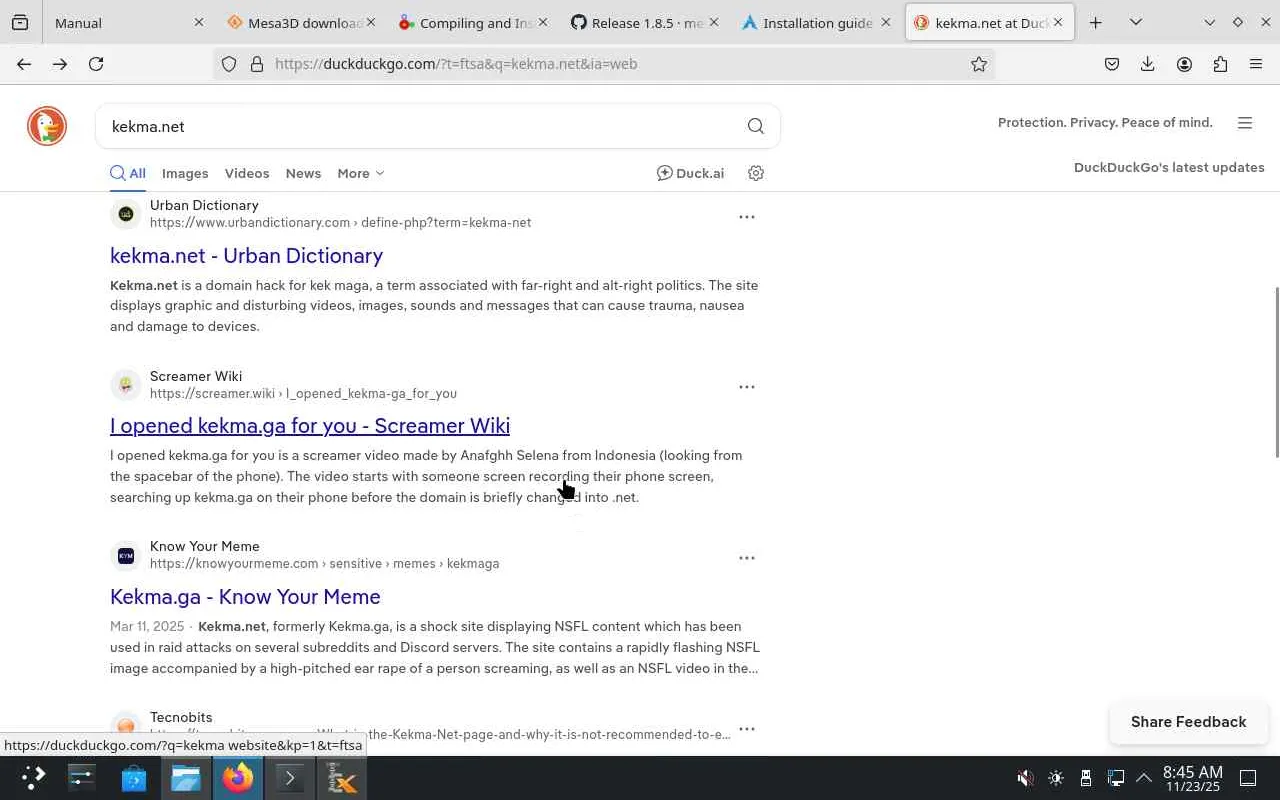Expand hidden system tray icons arrow
1280x800 pixels.
(x=1144, y=778)
